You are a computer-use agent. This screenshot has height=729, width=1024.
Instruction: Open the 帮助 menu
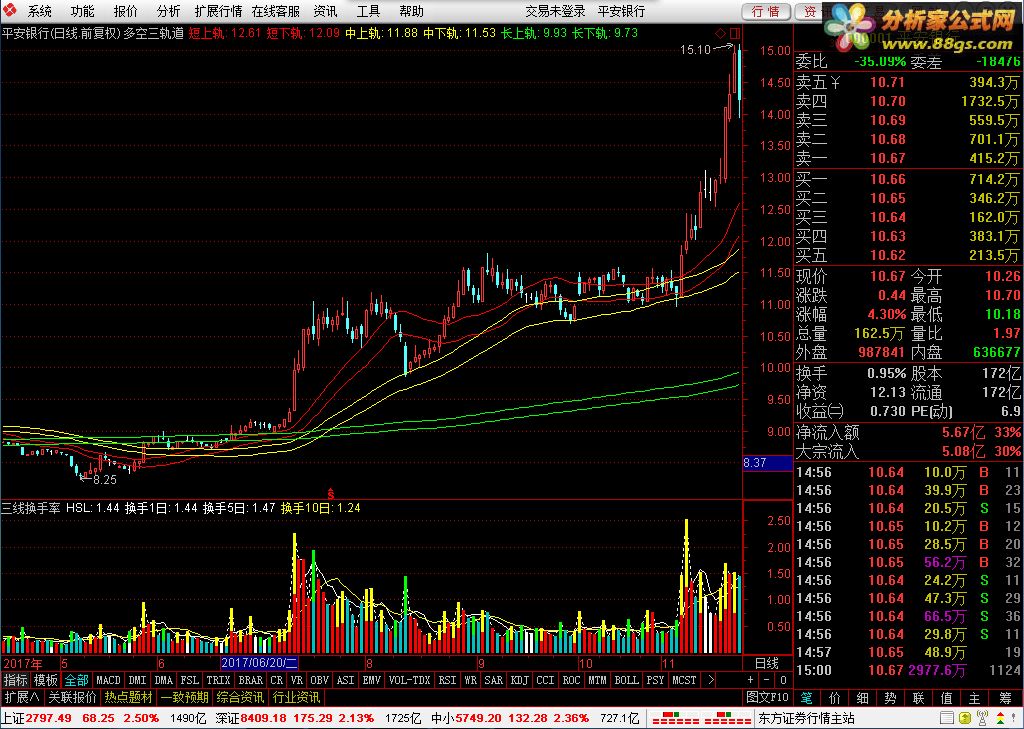(411, 11)
